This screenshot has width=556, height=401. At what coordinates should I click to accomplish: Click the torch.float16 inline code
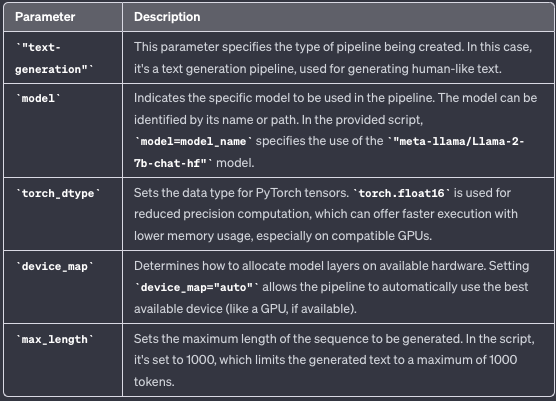pyautogui.click(x=401, y=193)
